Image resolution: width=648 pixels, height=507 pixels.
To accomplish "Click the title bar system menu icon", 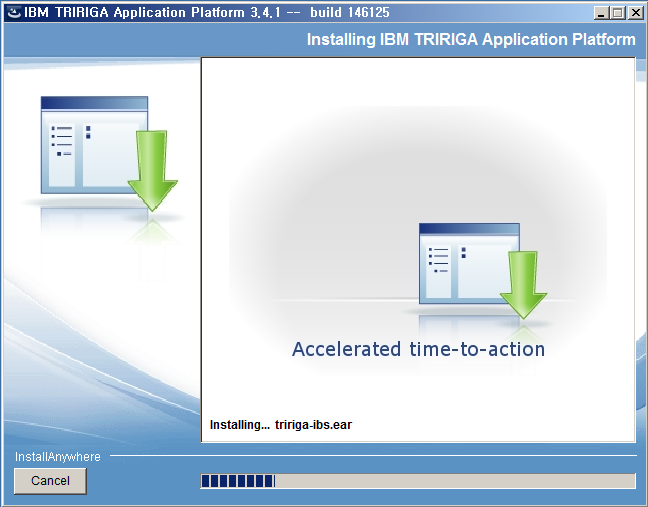I will click(x=14, y=12).
